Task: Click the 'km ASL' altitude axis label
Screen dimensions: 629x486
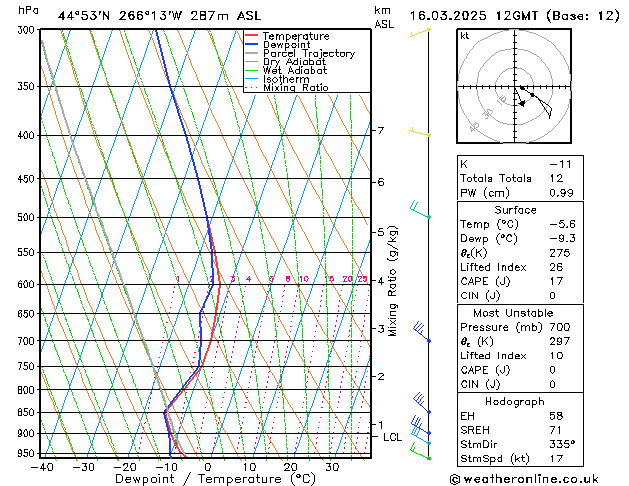Action: pos(383,17)
